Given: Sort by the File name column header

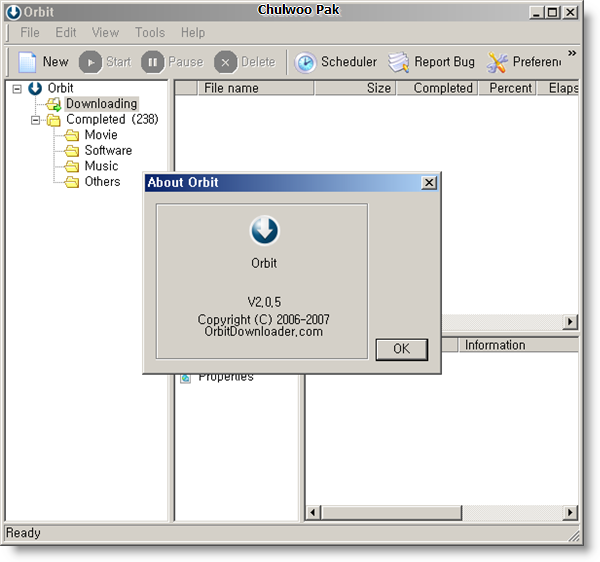Looking at the screenshot, I should click(231, 88).
